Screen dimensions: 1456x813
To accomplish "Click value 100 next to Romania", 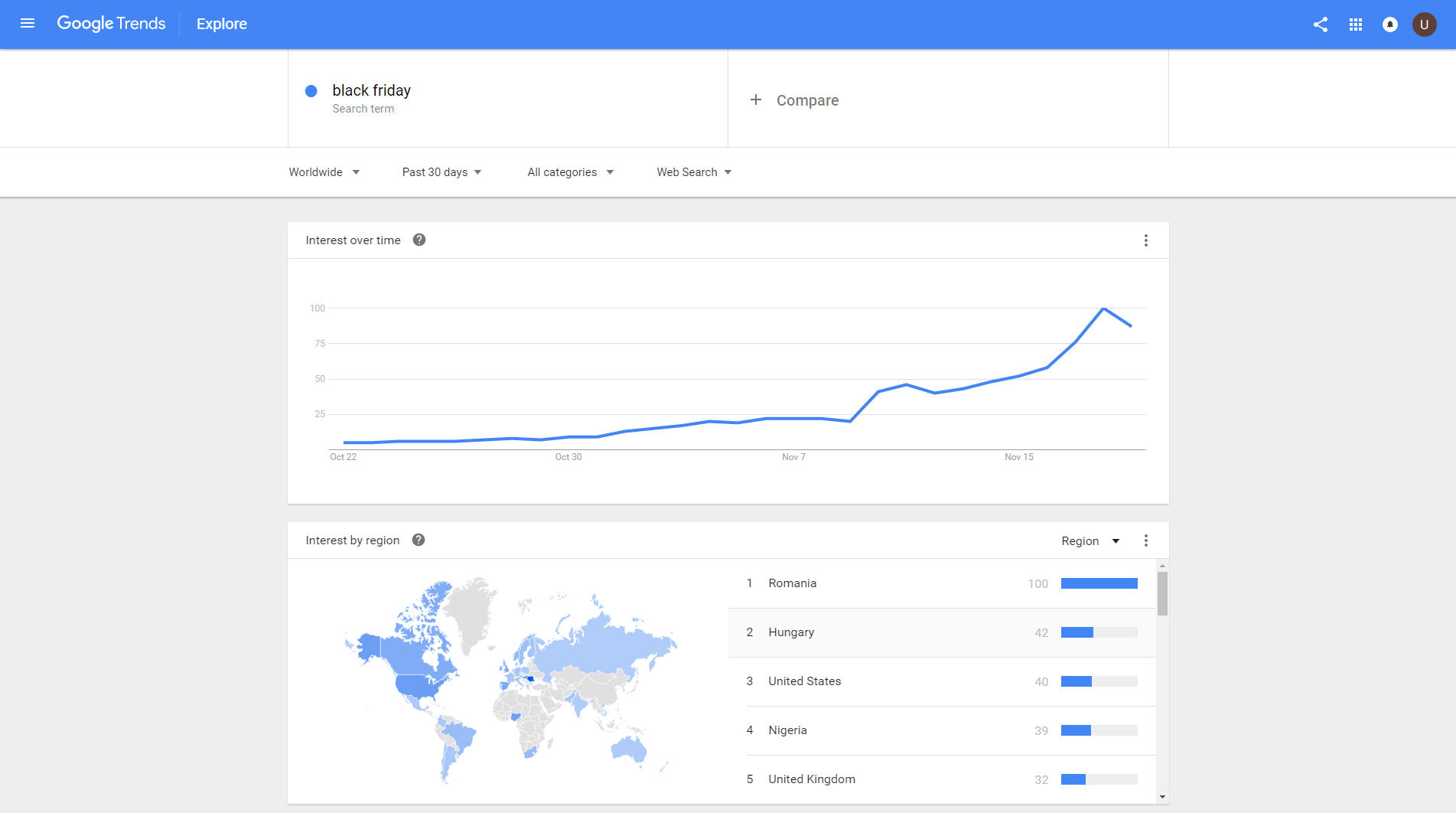I will click(1038, 584).
